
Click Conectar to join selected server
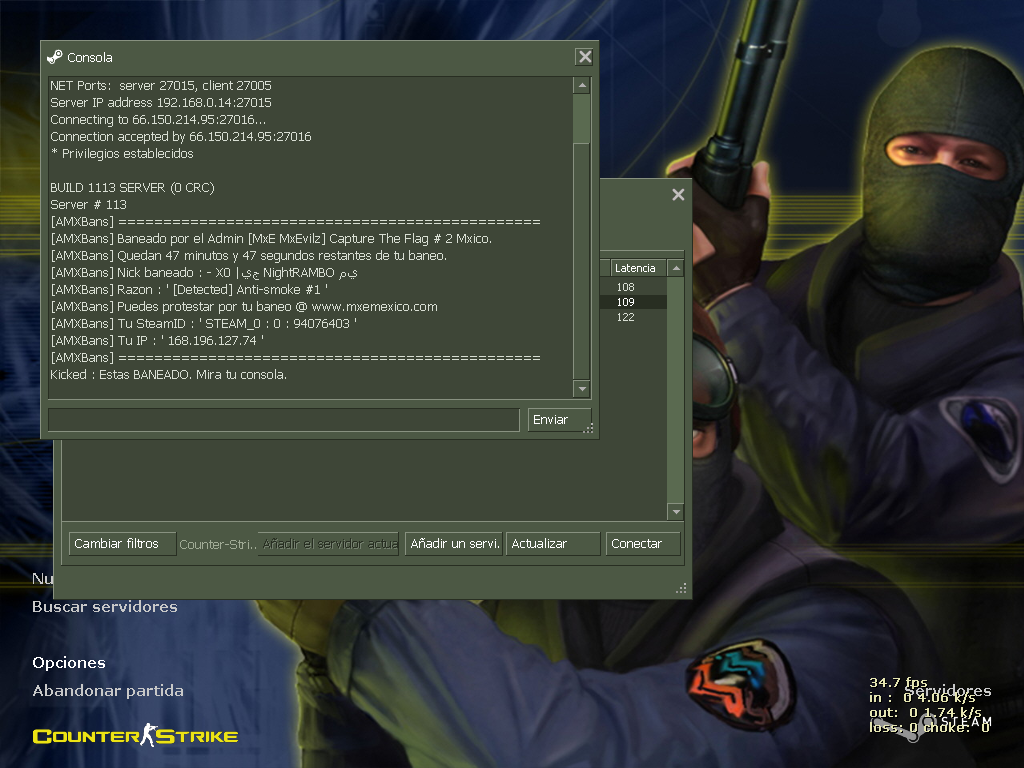click(643, 543)
